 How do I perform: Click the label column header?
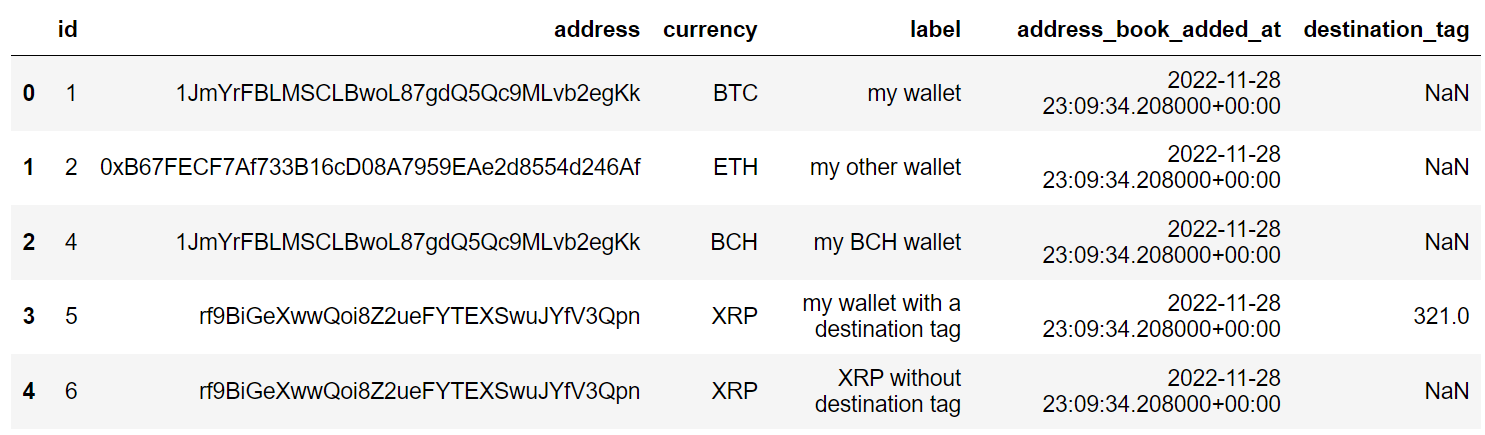935,30
